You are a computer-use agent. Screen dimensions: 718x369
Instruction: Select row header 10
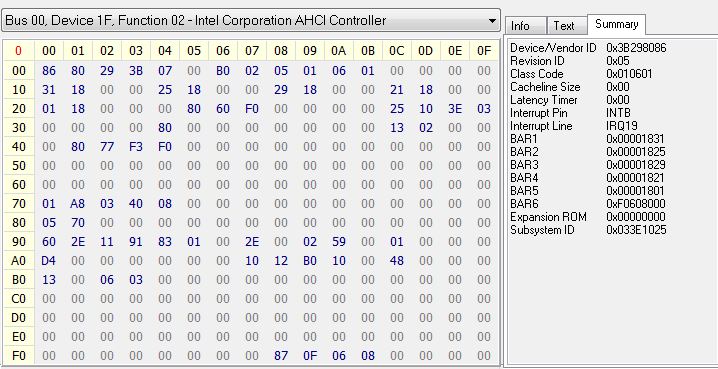tap(18, 90)
